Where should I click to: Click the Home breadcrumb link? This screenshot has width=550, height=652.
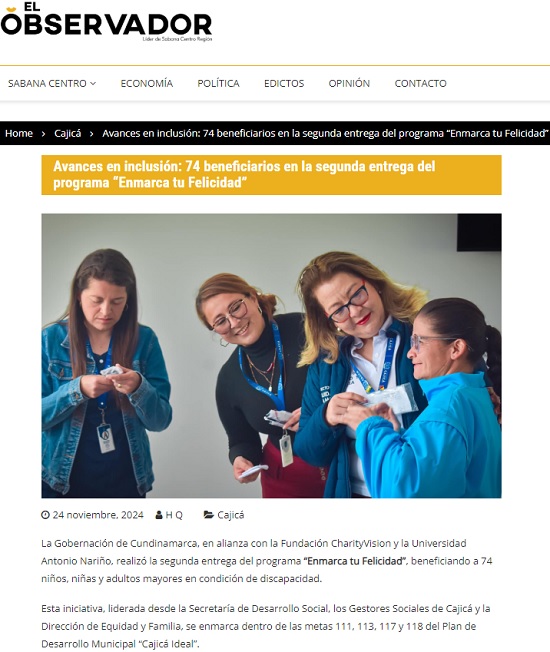click(x=19, y=133)
